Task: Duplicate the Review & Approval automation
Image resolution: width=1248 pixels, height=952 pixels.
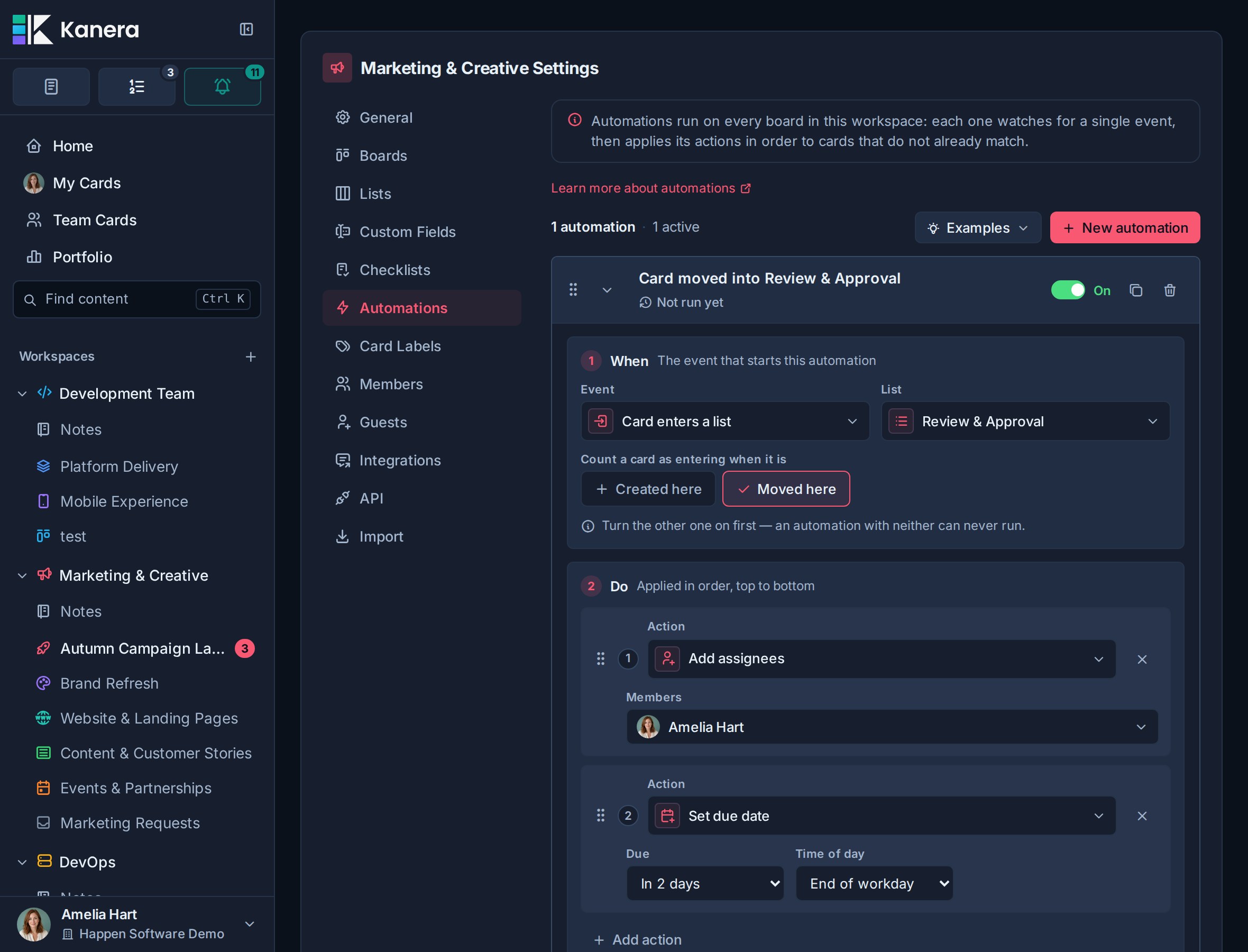Action: click(x=1136, y=290)
